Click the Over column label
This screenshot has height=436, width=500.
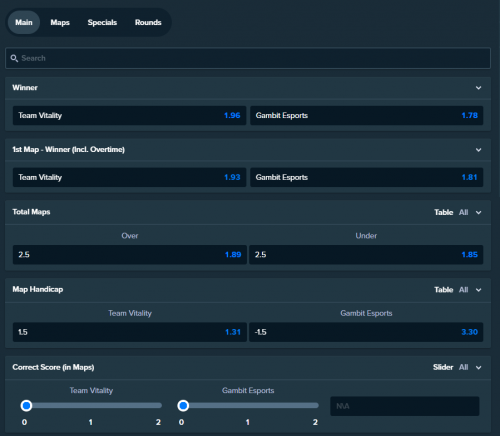tap(130, 236)
